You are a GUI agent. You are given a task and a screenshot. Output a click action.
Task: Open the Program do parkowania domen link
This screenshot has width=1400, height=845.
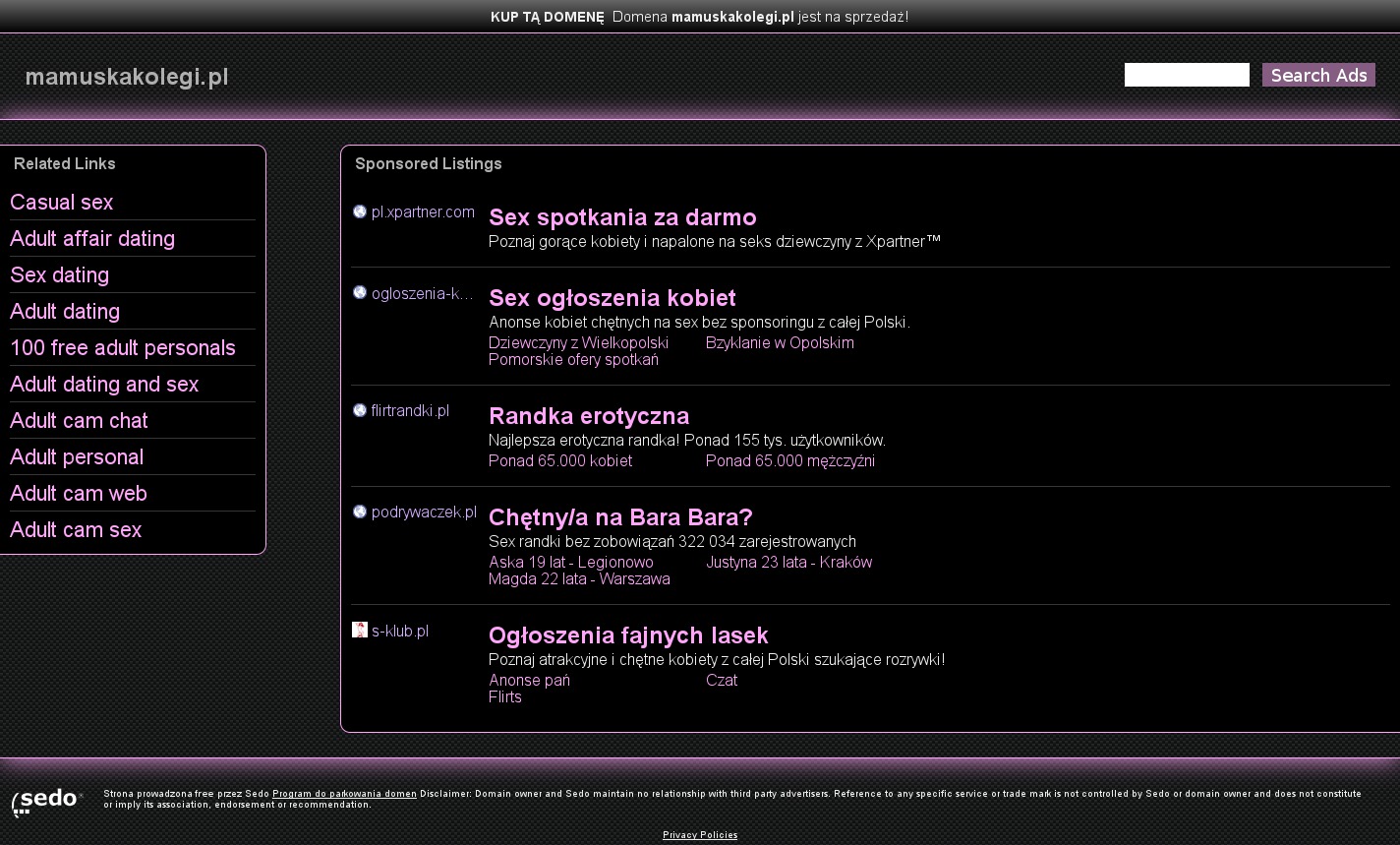tap(344, 794)
